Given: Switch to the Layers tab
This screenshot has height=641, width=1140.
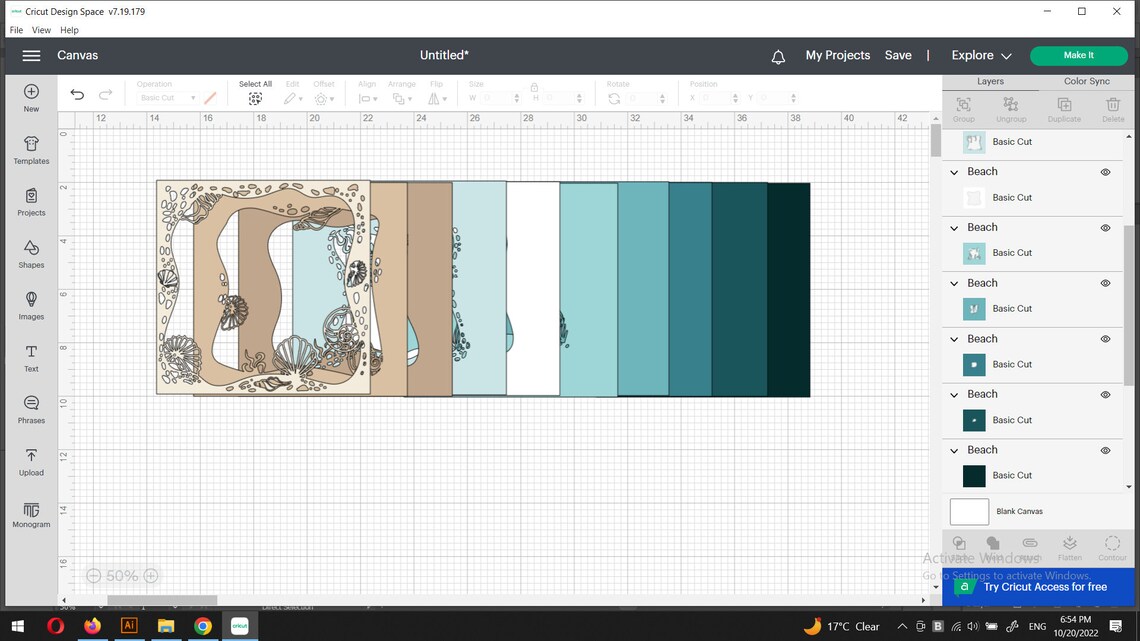Looking at the screenshot, I should pos(990,81).
